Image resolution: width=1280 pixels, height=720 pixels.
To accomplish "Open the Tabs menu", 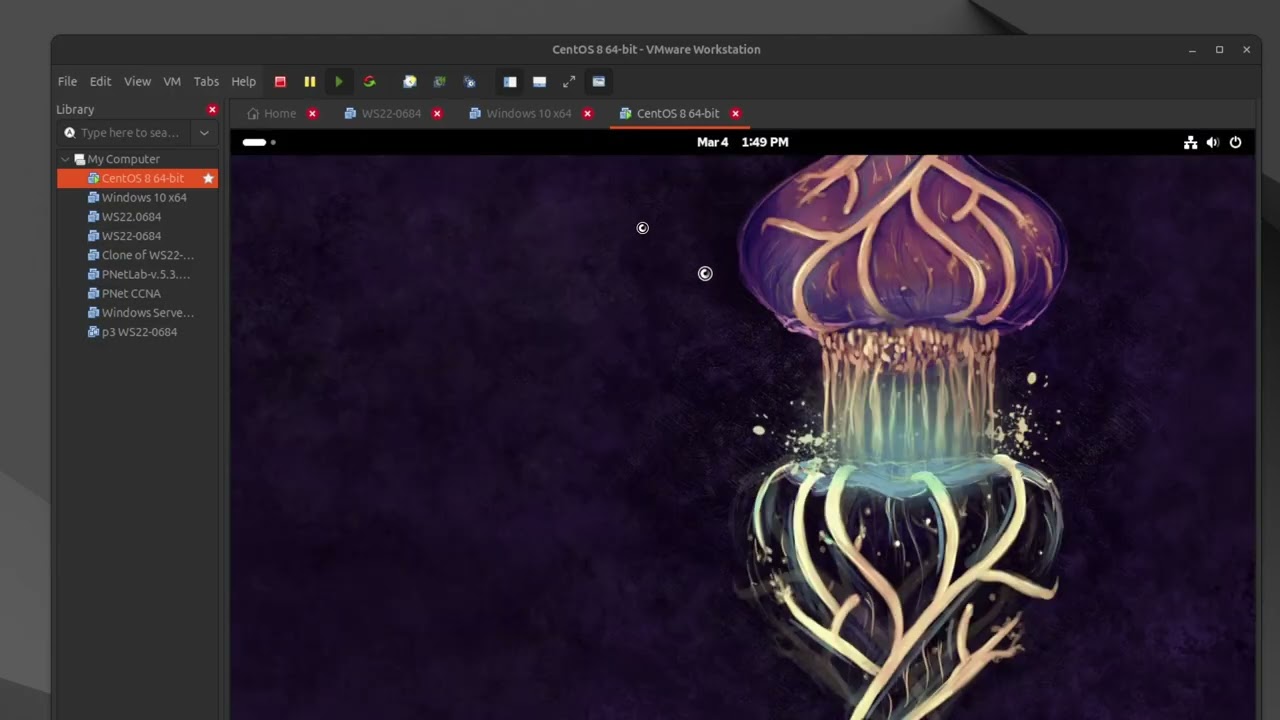I will (206, 82).
